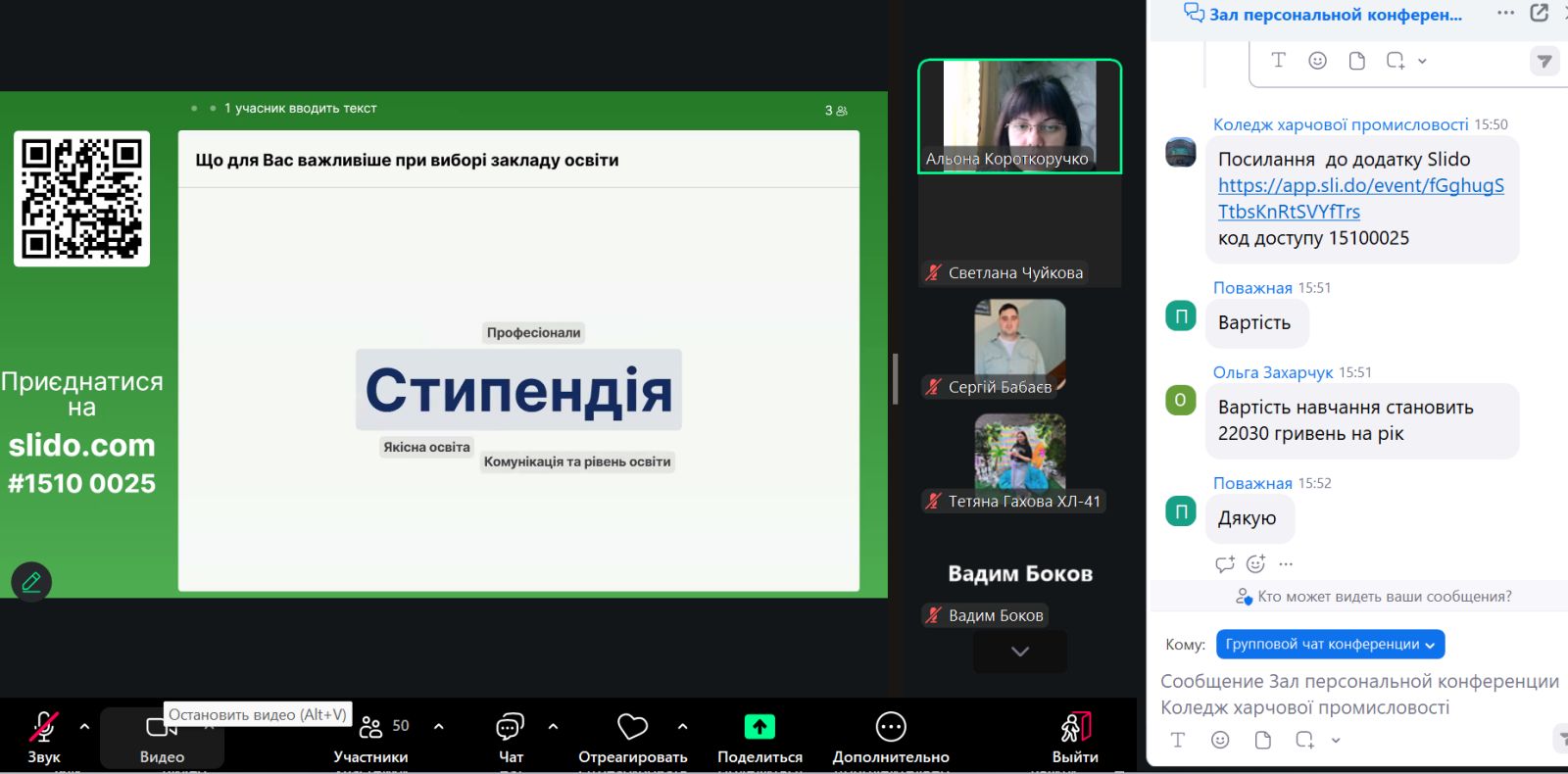Expand the arrow next to Участники
The height and width of the screenshot is (774, 1568).
coord(438,727)
